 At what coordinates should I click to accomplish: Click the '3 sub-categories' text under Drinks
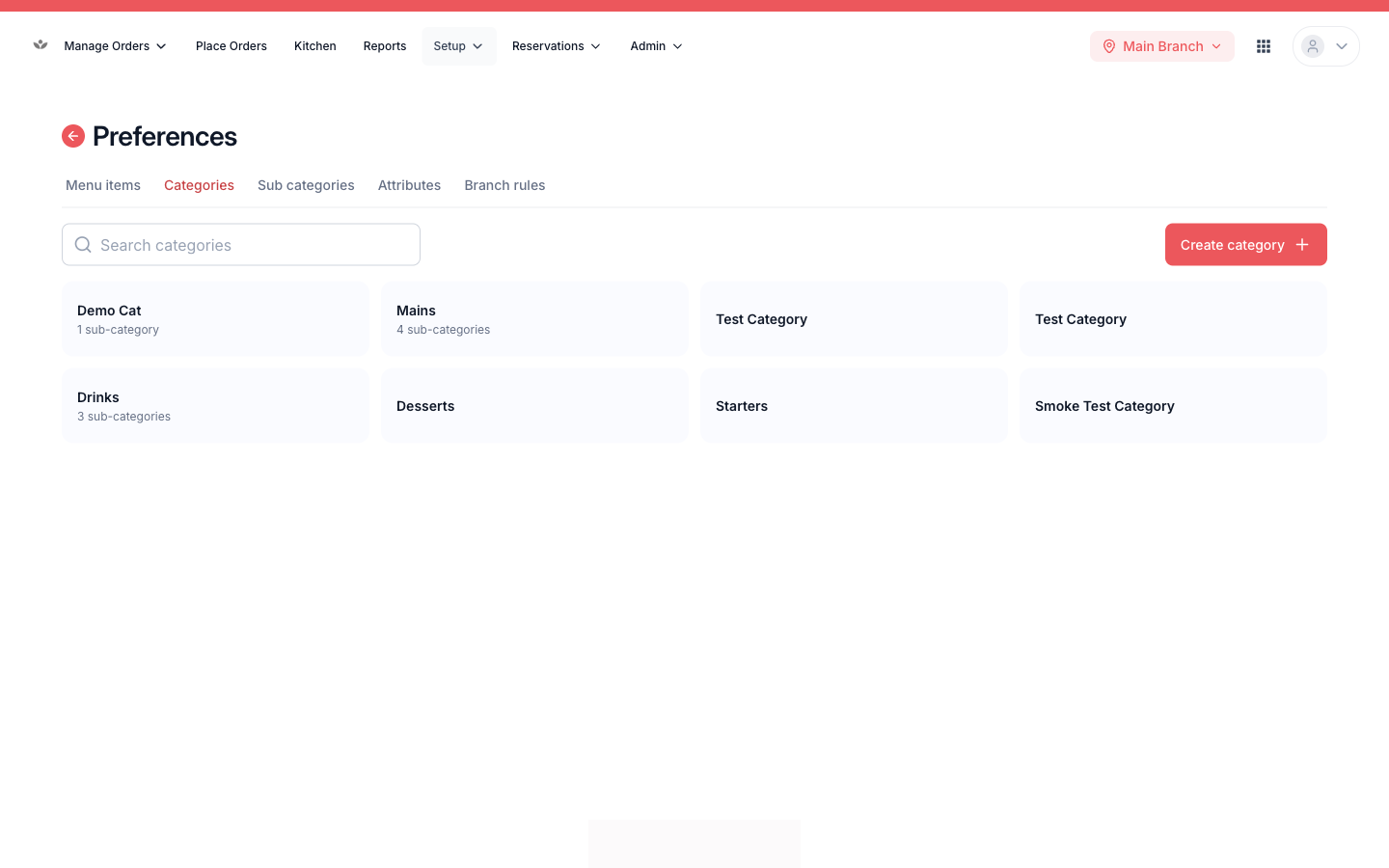[x=123, y=417]
